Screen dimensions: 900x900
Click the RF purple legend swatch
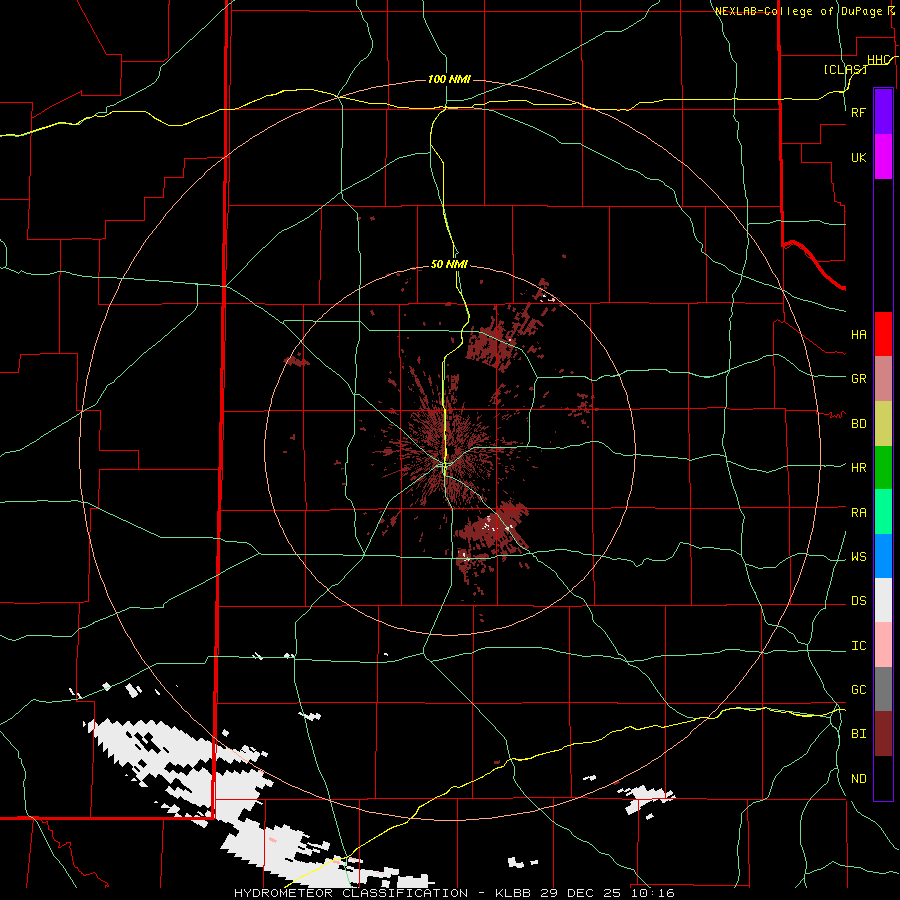pyautogui.click(x=883, y=112)
